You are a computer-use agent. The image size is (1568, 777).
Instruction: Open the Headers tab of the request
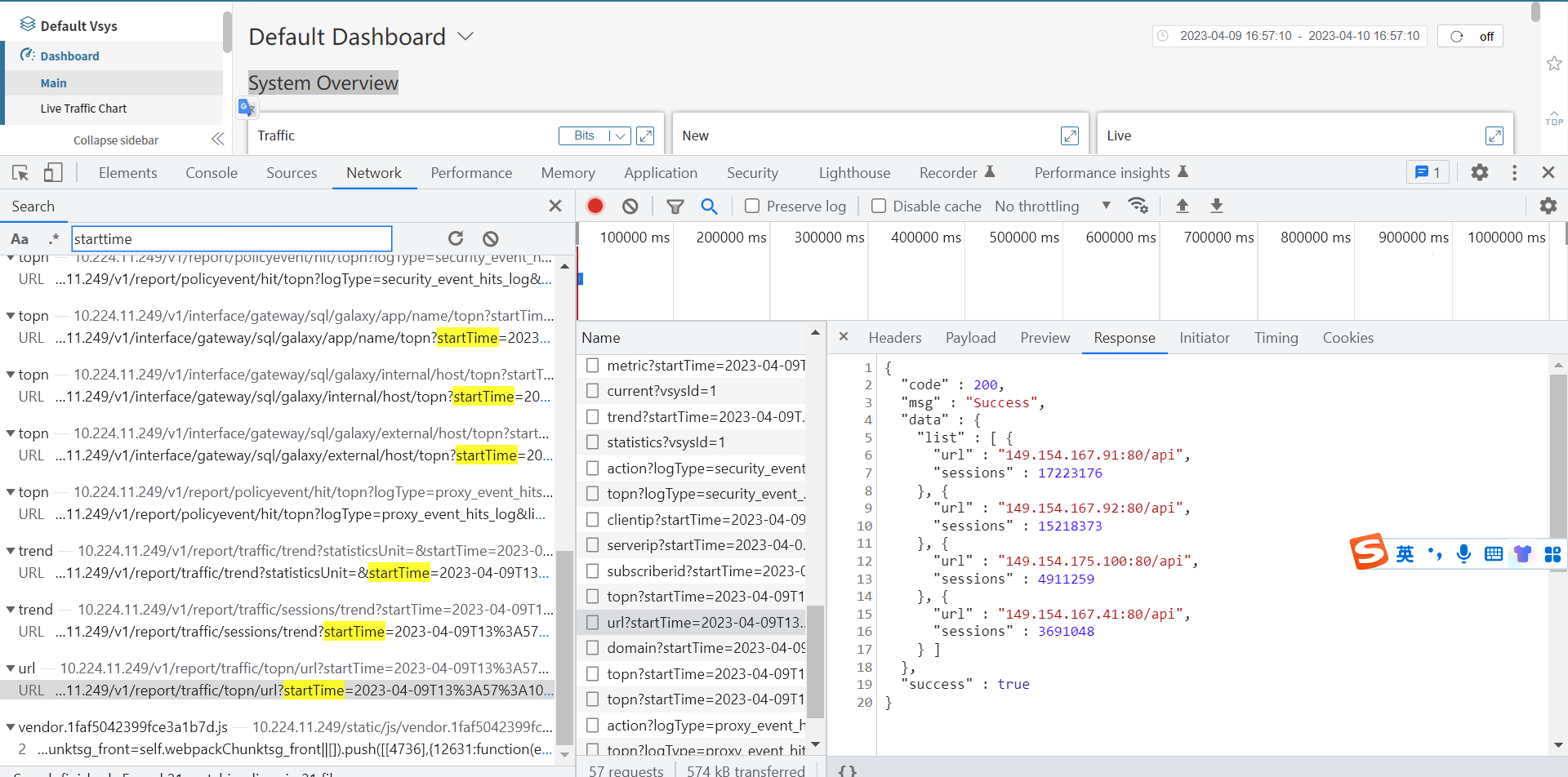(894, 338)
